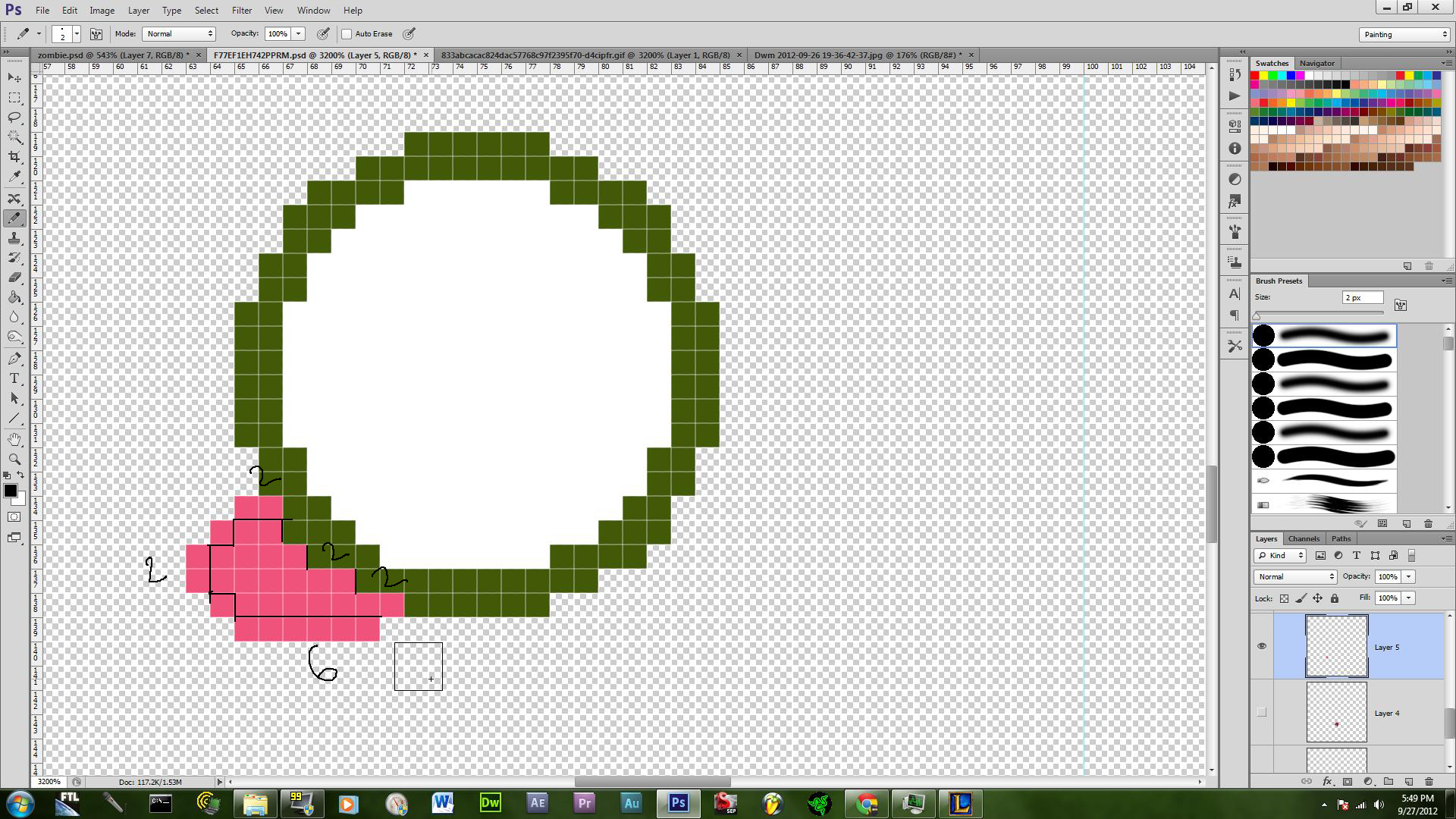This screenshot has width=1456, height=819.
Task: Open the Kind layer filter dropdown
Action: coord(1279,556)
